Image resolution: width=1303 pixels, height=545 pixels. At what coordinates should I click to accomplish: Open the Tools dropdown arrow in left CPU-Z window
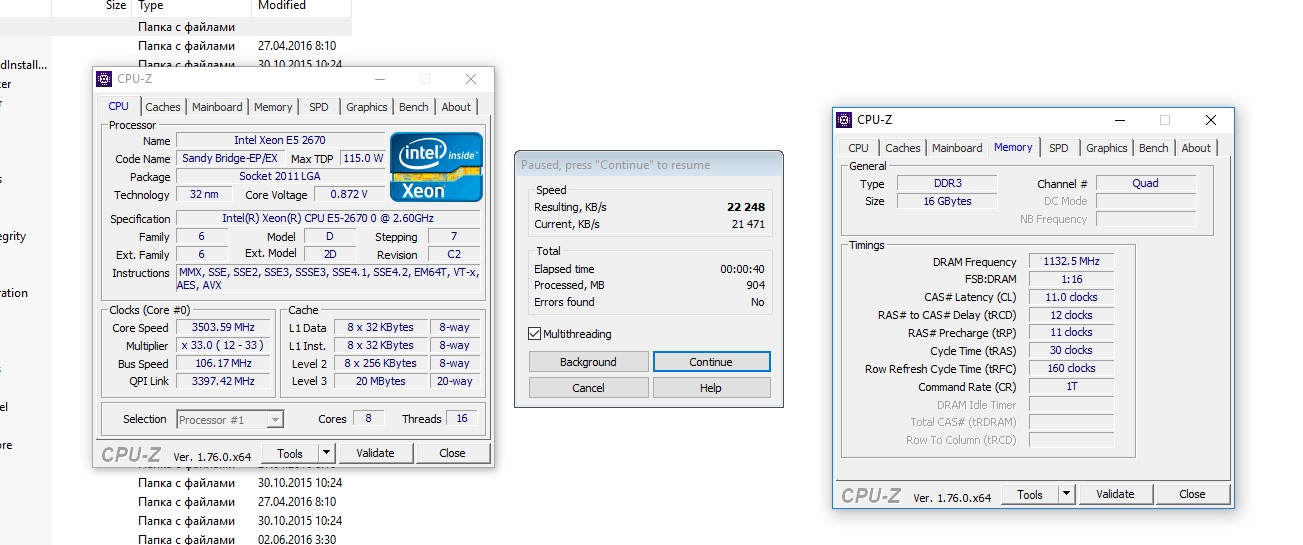(x=327, y=453)
